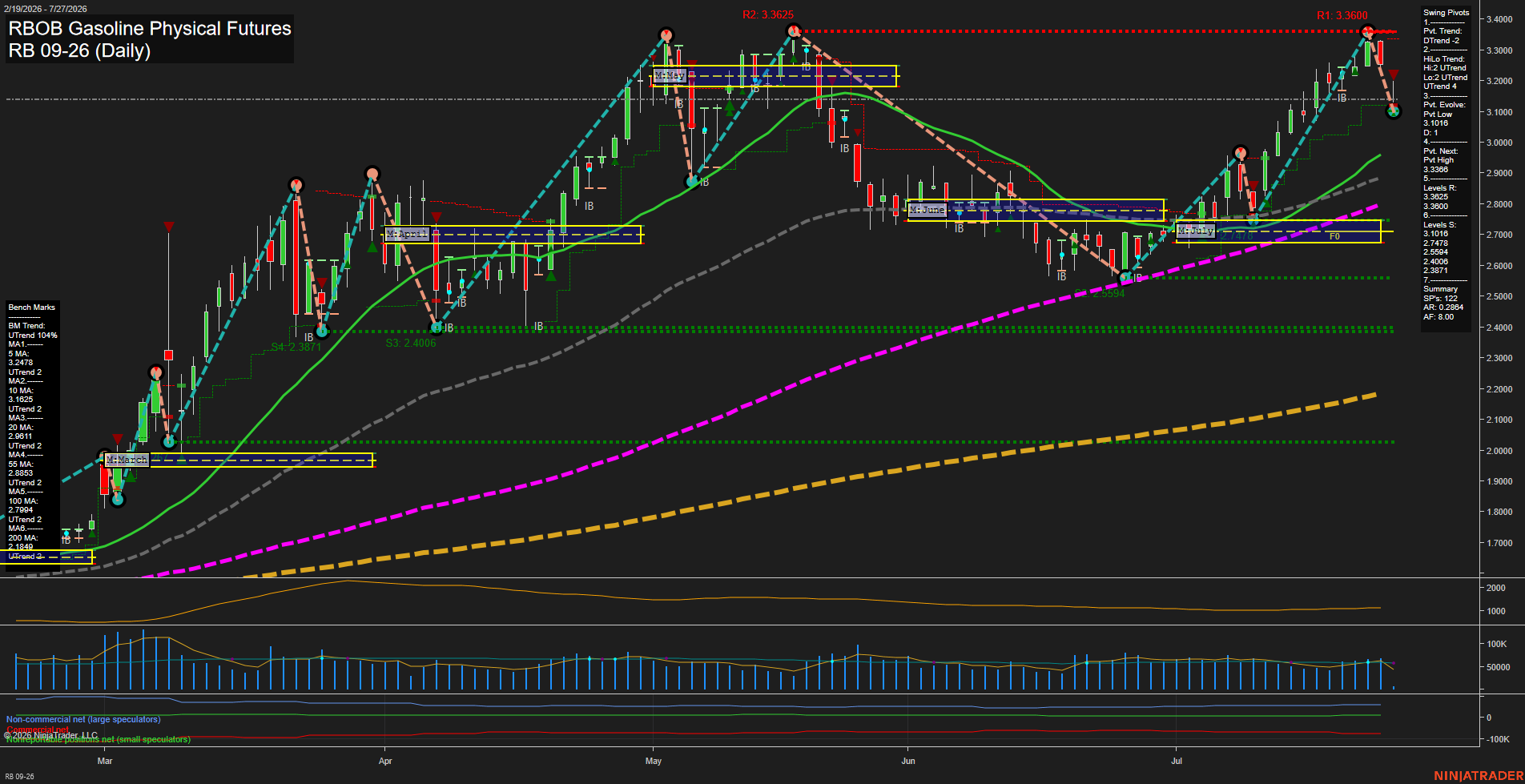The image size is (1525, 784).
Task: Click the UTrend 104% benchmark value
Action: click(x=33, y=336)
